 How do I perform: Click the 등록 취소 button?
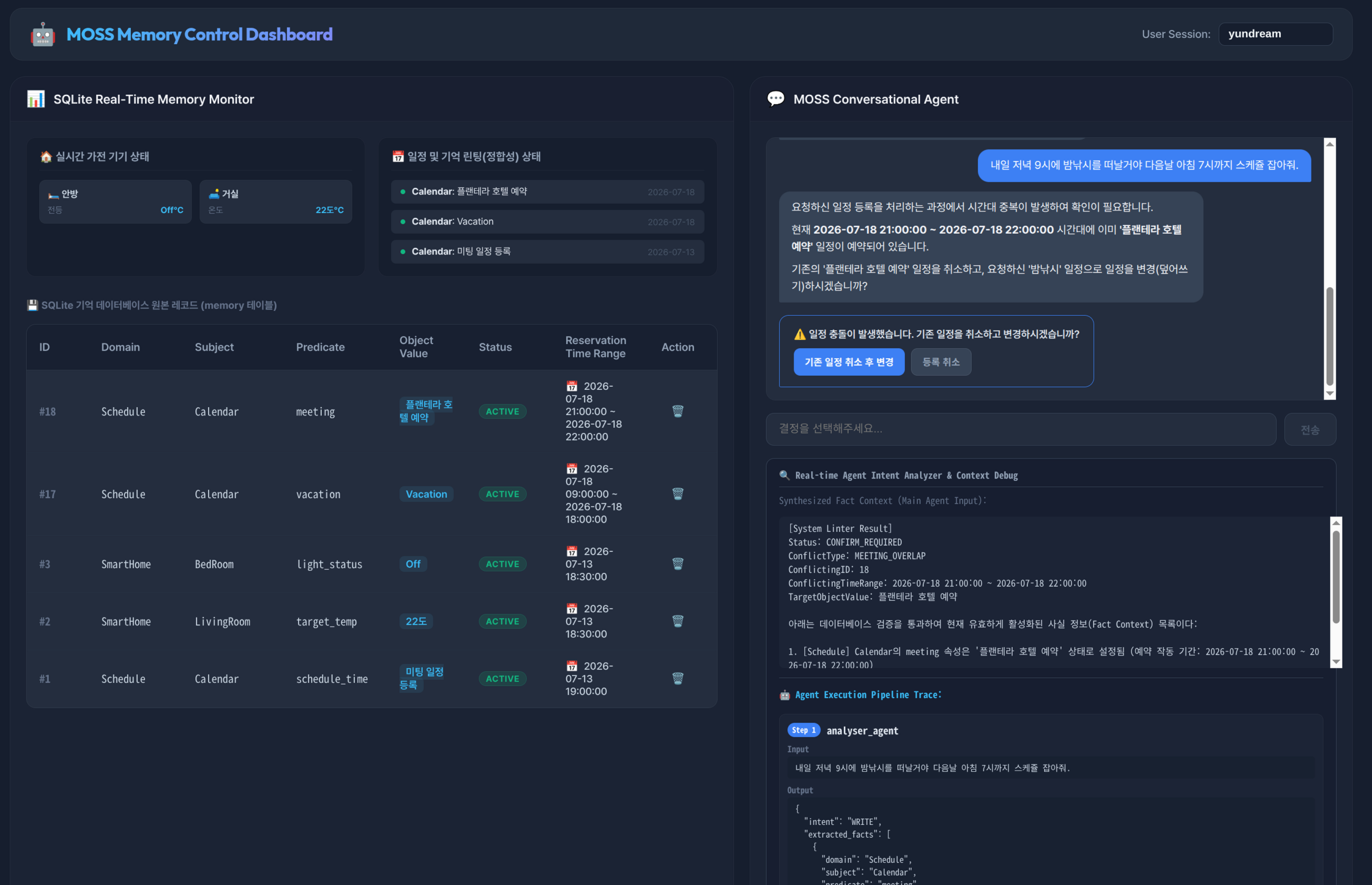pos(941,362)
